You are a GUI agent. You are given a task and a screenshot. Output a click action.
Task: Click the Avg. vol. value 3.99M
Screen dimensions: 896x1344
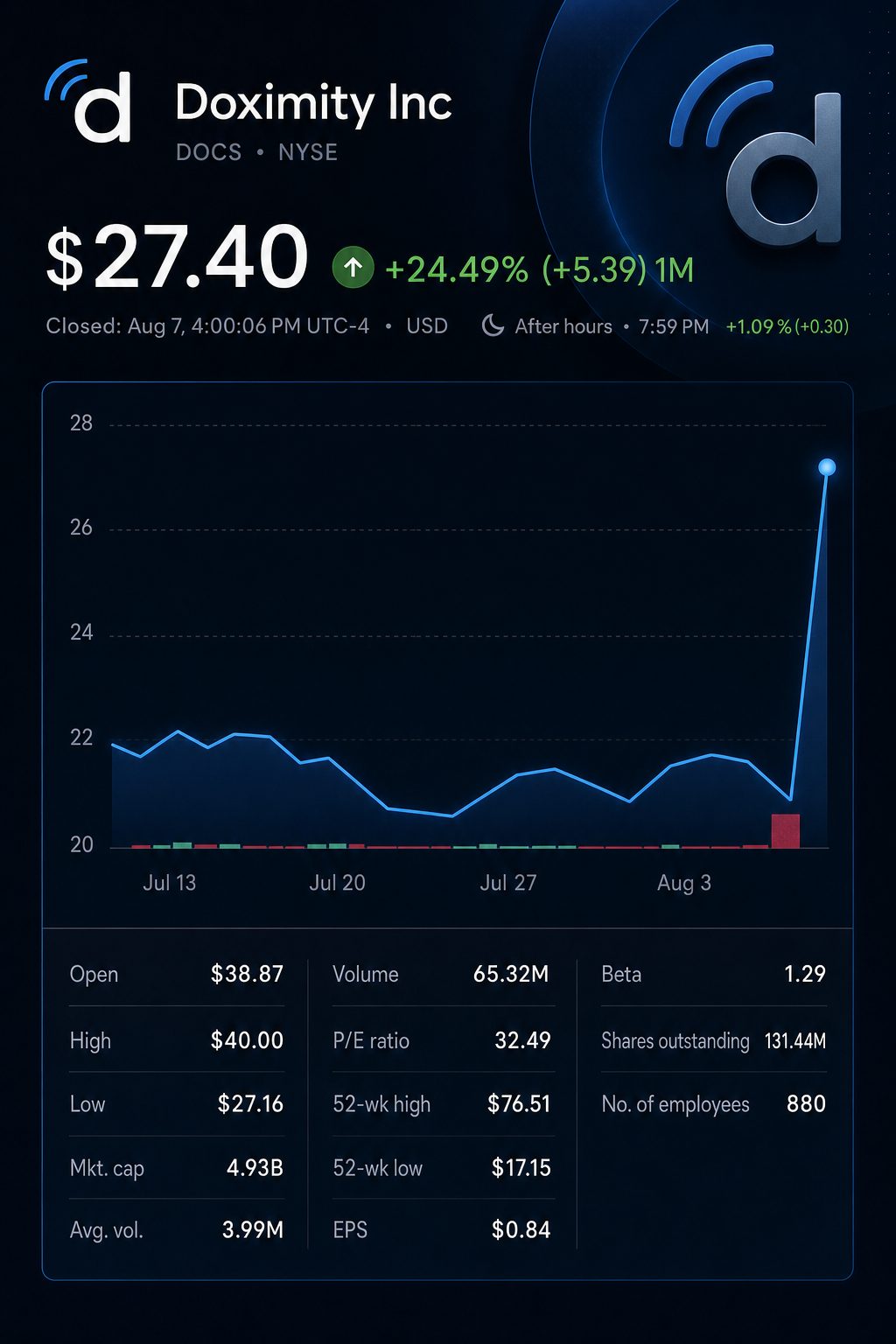click(x=253, y=1230)
